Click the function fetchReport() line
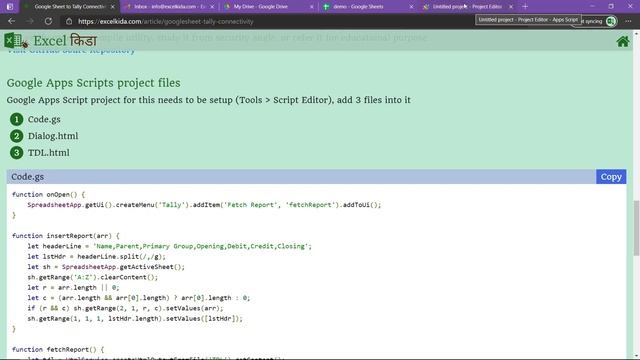 58,349
